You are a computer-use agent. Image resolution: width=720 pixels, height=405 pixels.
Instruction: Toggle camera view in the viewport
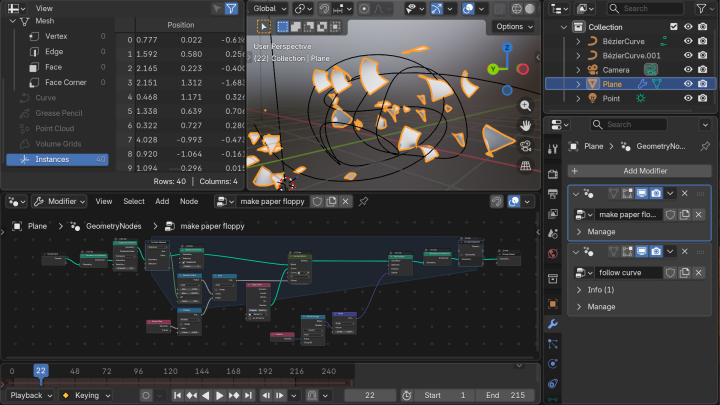(526, 146)
